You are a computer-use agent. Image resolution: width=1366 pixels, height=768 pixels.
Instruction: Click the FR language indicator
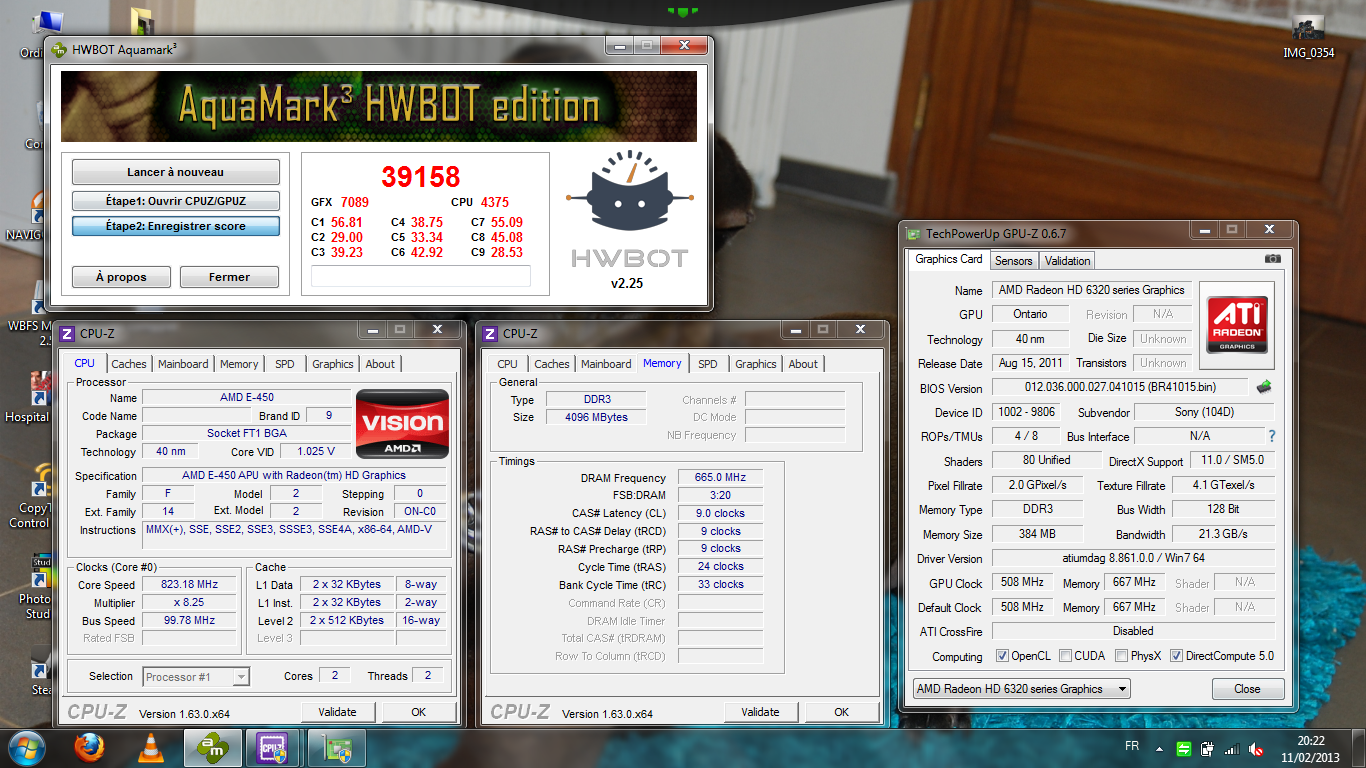pyautogui.click(x=1132, y=747)
